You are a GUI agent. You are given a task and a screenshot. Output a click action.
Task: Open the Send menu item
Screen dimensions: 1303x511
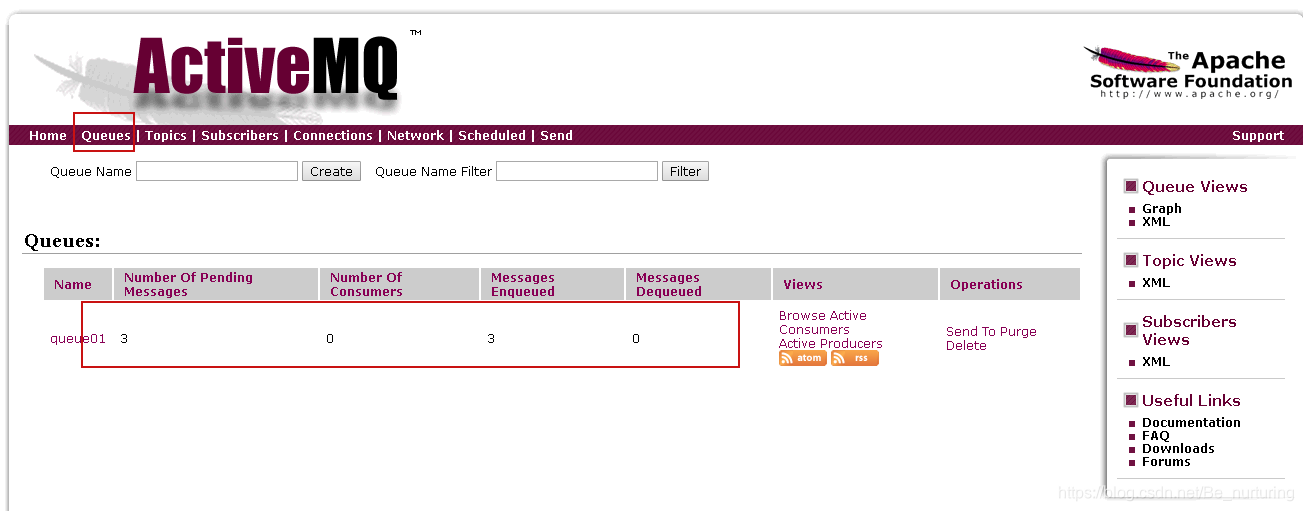(x=557, y=136)
